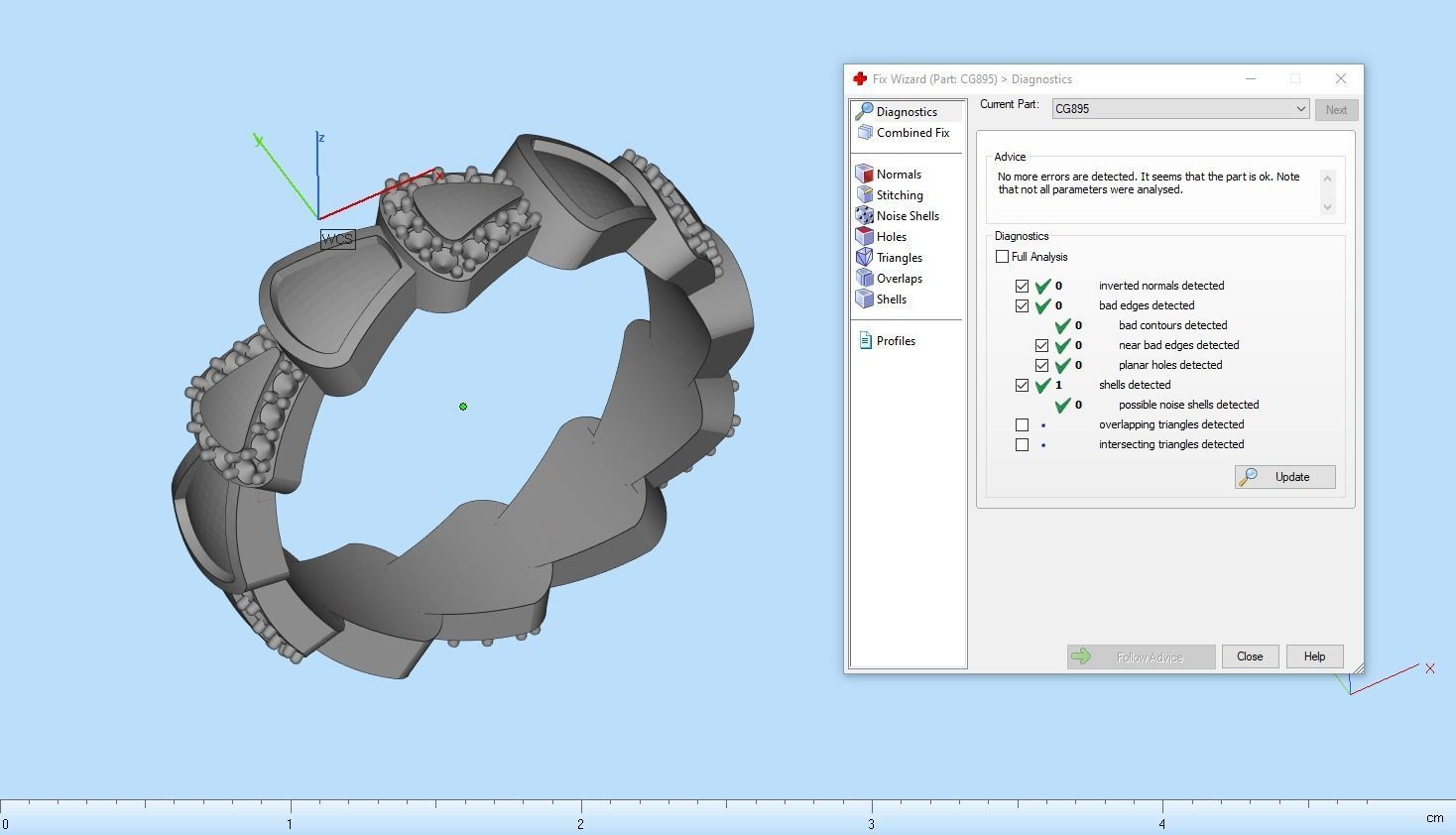Select the Holes page
Viewport: 1456px width, 835px height.
[892, 236]
